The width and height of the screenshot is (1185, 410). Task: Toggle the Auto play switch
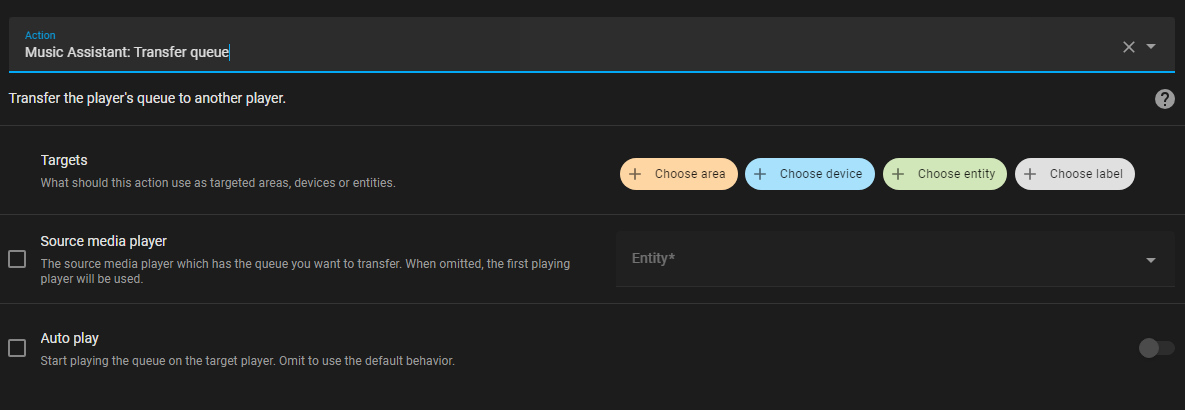pyautogui.click(x=1156, y=348)
